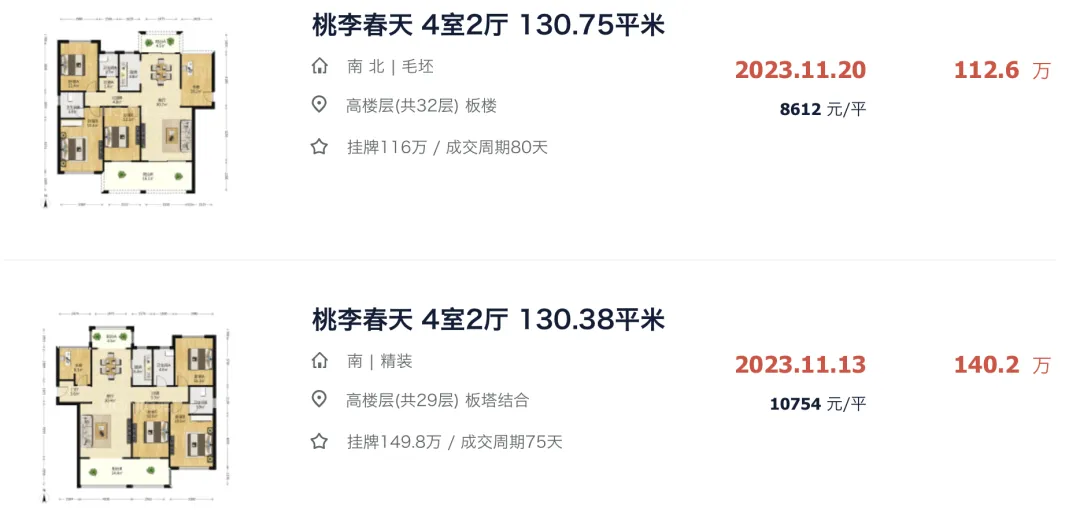Select the 2023.11.20 deal date
The width and height of the screenshot is (1080, 516).
(800, 70)
